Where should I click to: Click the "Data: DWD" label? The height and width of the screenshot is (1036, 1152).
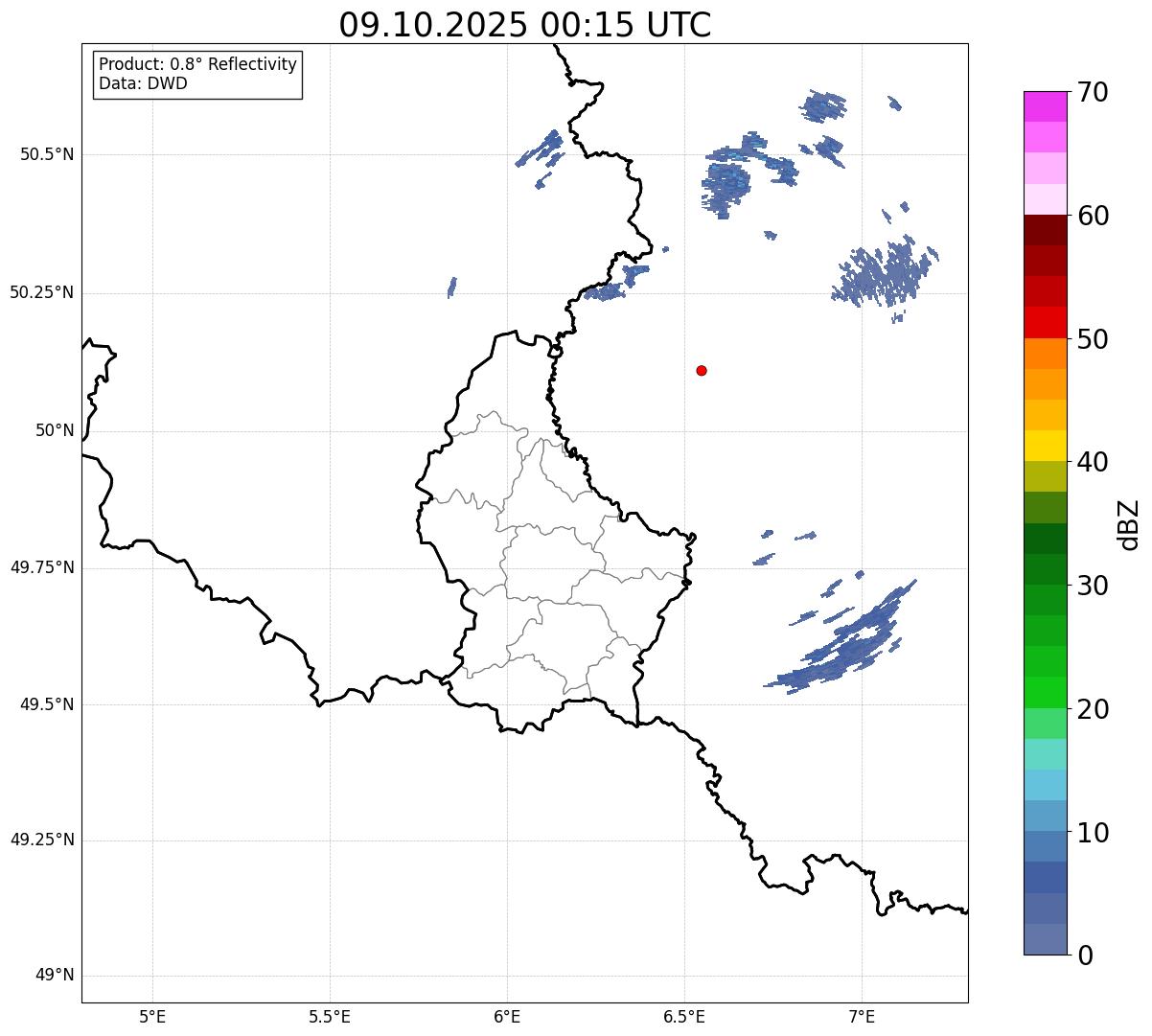[x=143, y=83]
